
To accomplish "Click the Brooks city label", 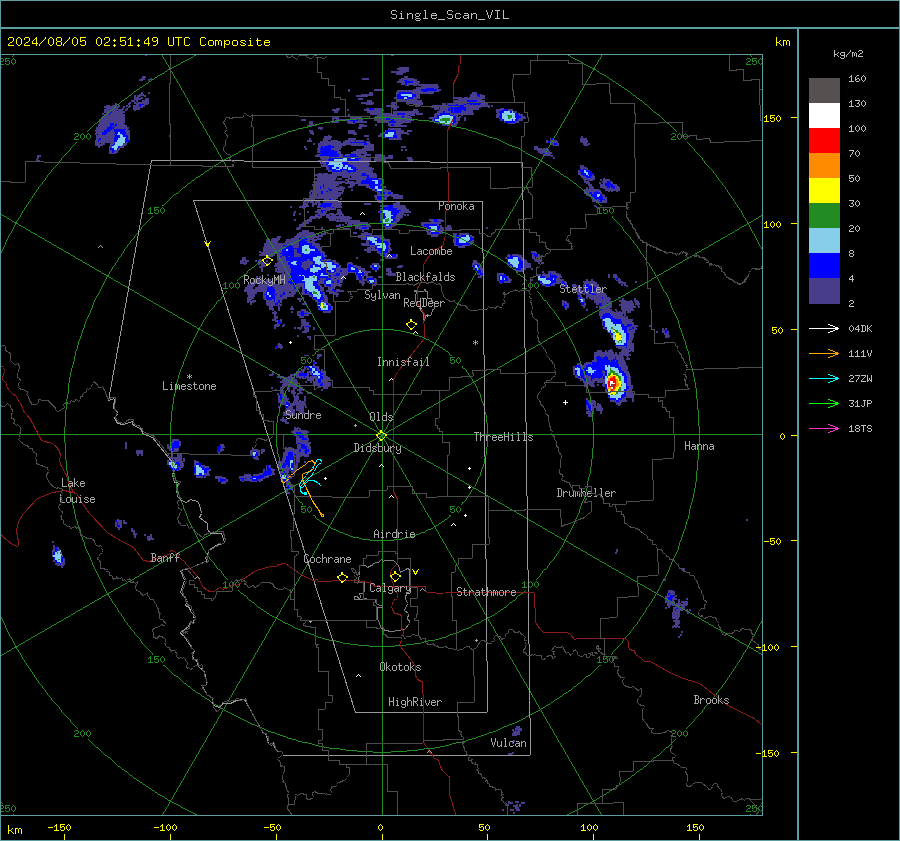I will (711, 700).
